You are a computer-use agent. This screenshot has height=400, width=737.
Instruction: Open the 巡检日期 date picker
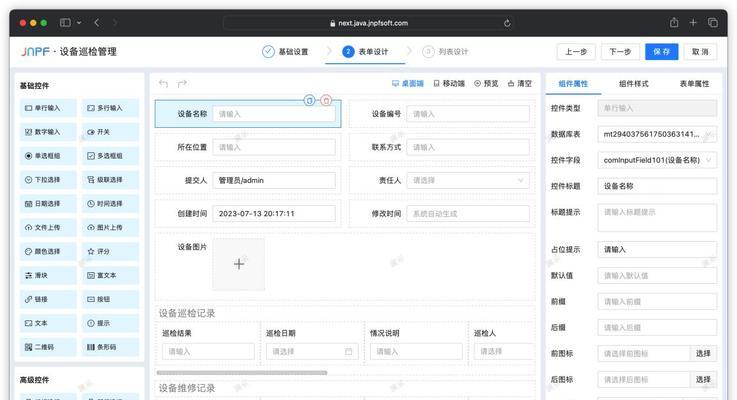312,352
